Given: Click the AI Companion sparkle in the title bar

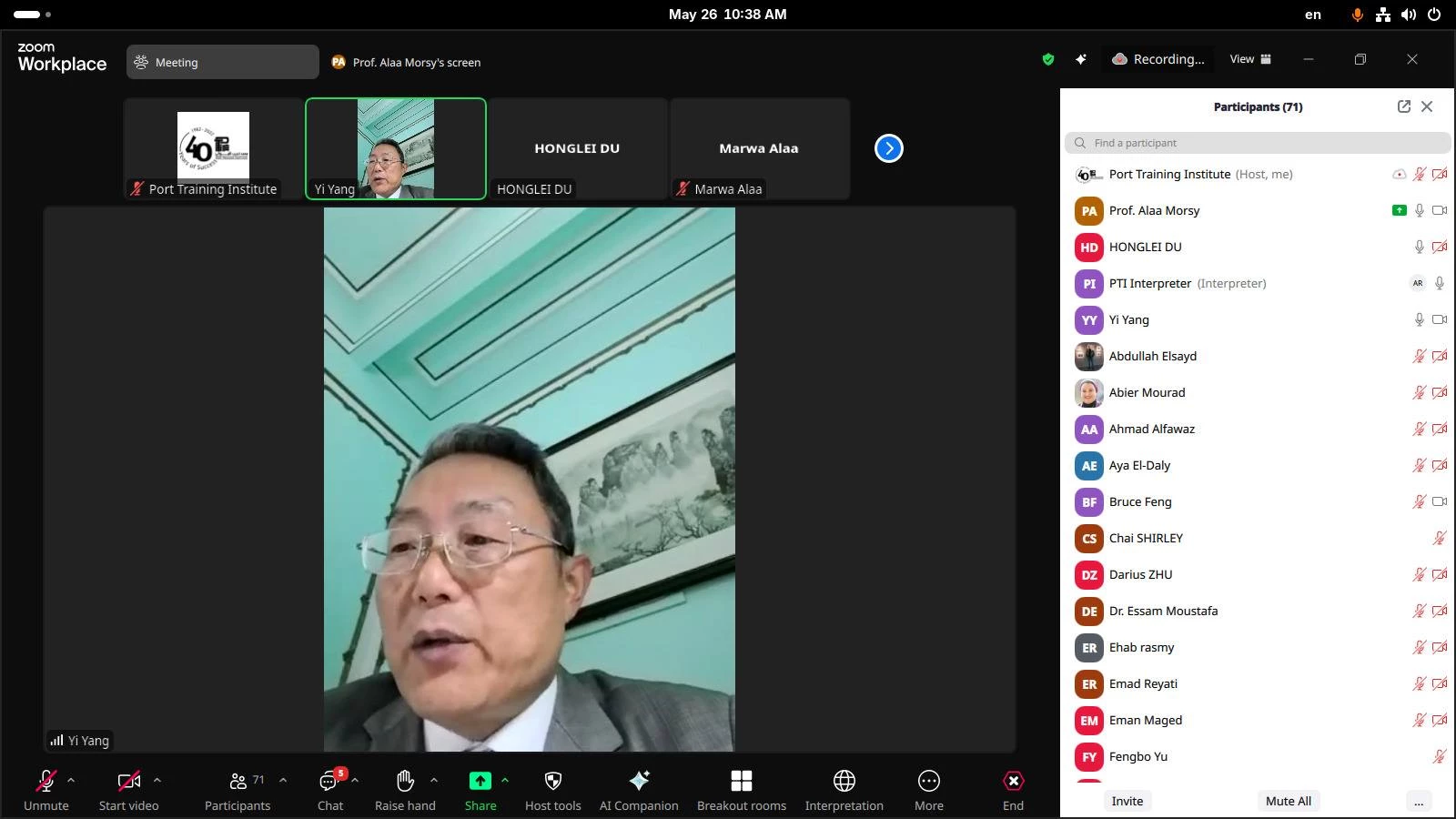Looking at the screenshot, I should [1081, 59].
